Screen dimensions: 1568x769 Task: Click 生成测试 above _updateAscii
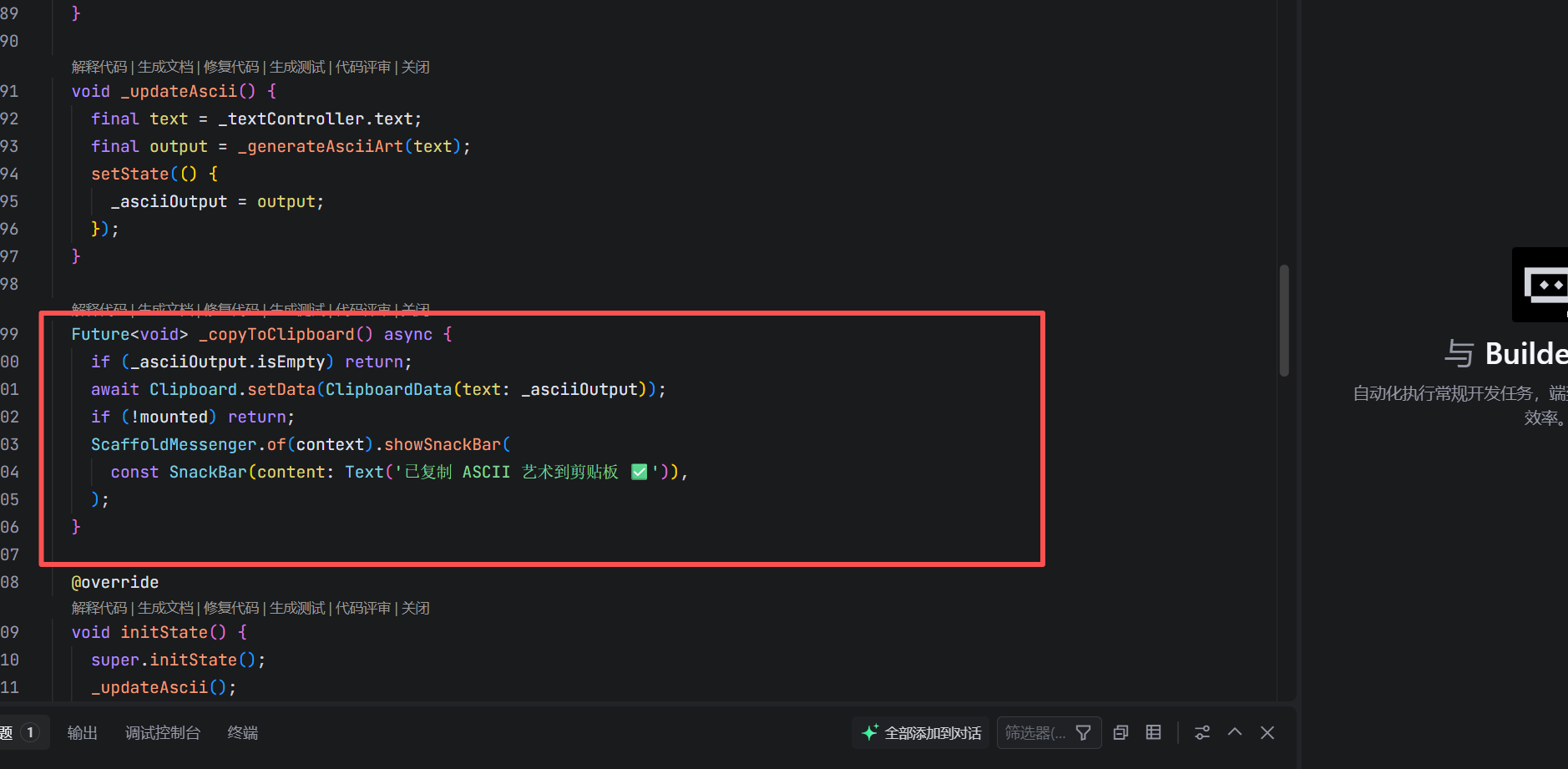coord(297,67)
